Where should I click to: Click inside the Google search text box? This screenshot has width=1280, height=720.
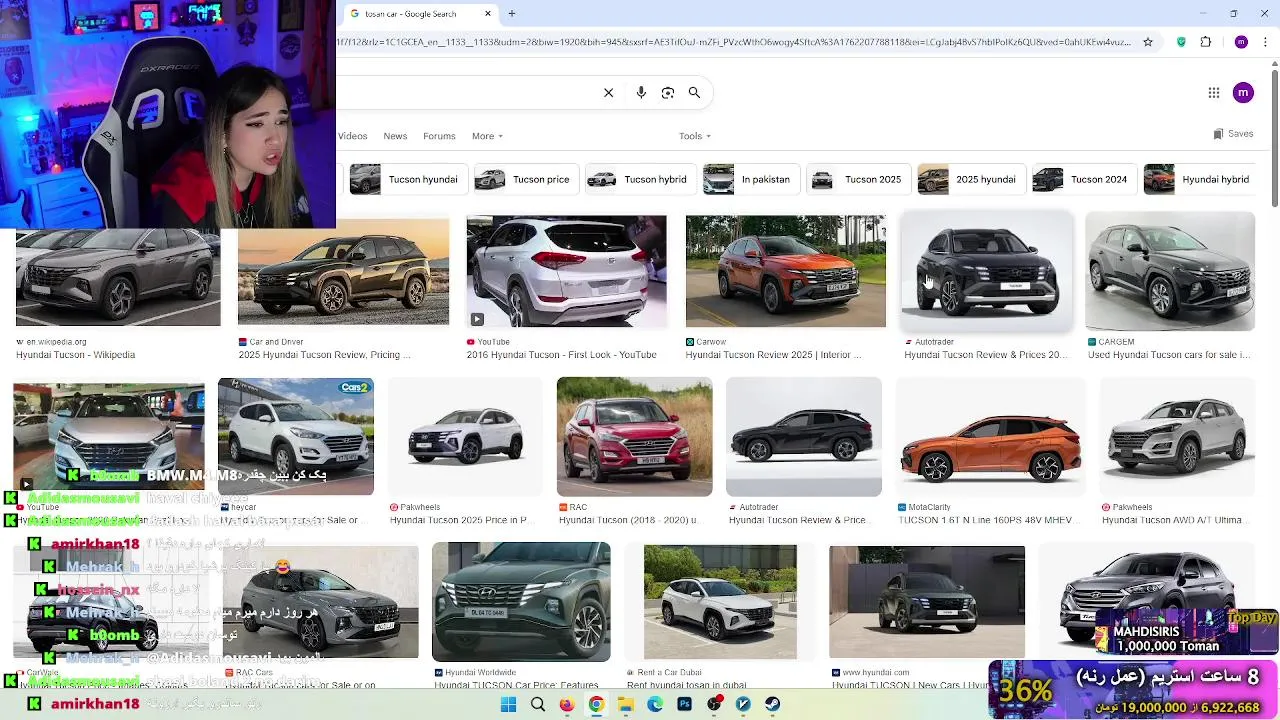pos(465,93)
